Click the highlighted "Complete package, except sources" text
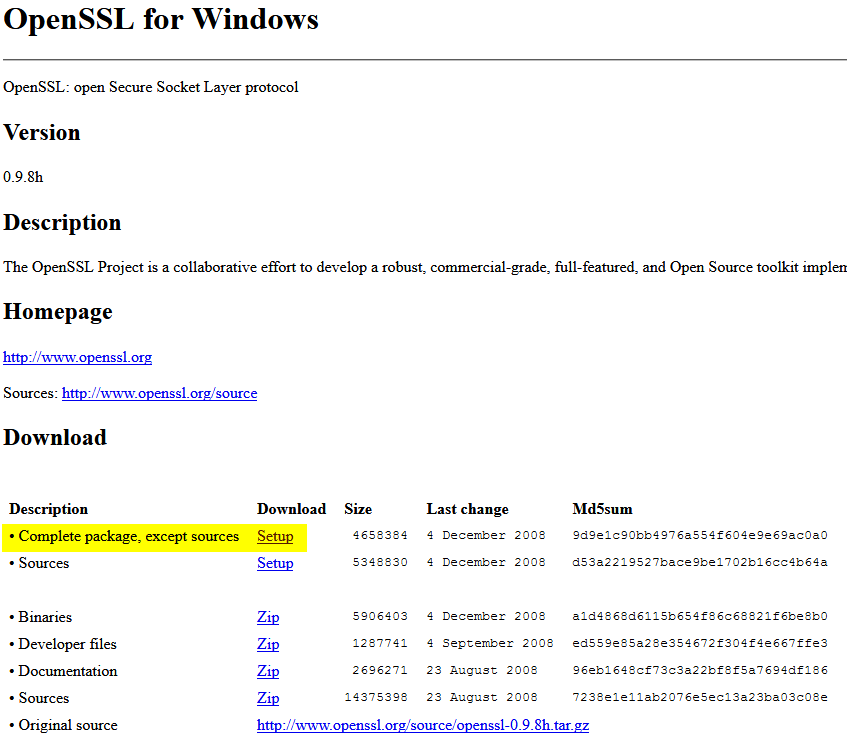 tap(128, 536)
